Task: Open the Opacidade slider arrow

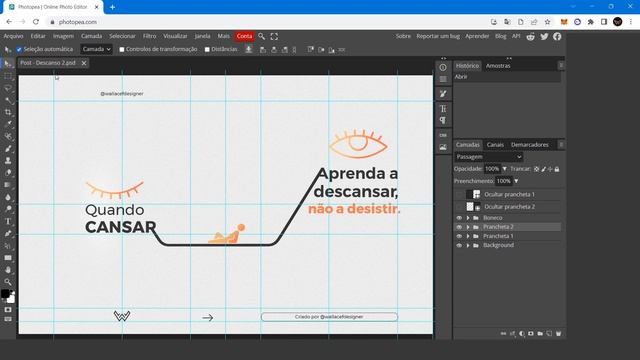Action: (504, 169)
